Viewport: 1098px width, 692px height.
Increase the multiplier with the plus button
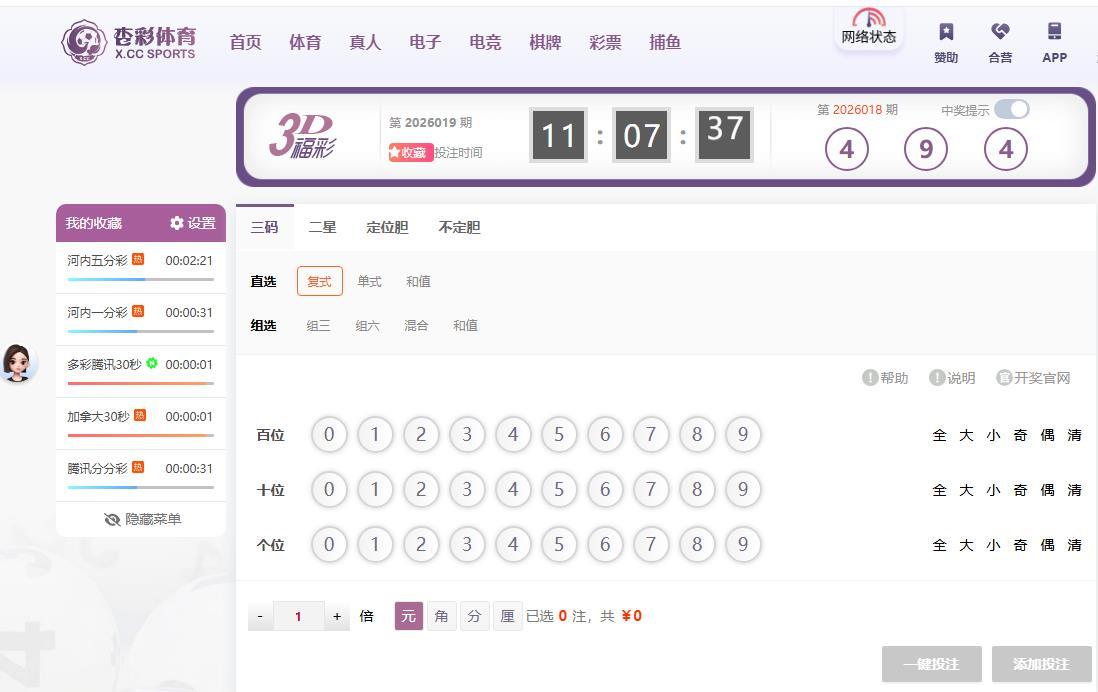337,616
